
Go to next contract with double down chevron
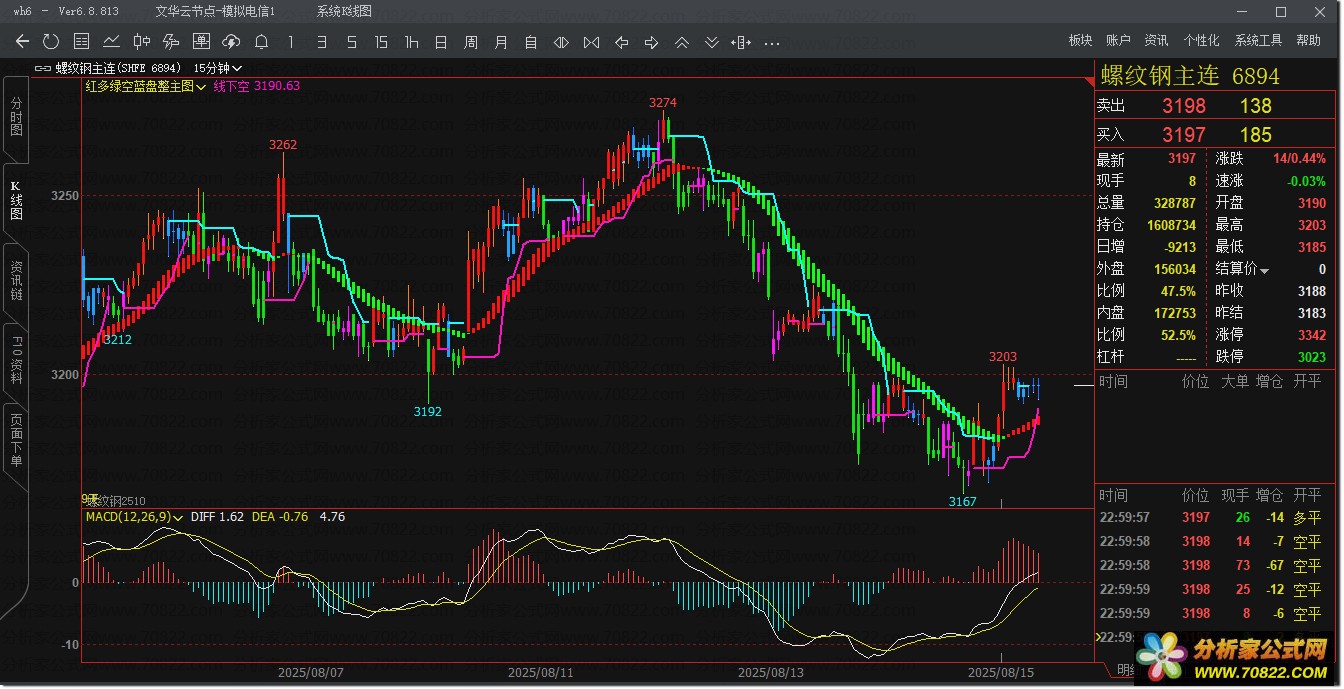tap(711, 42)
